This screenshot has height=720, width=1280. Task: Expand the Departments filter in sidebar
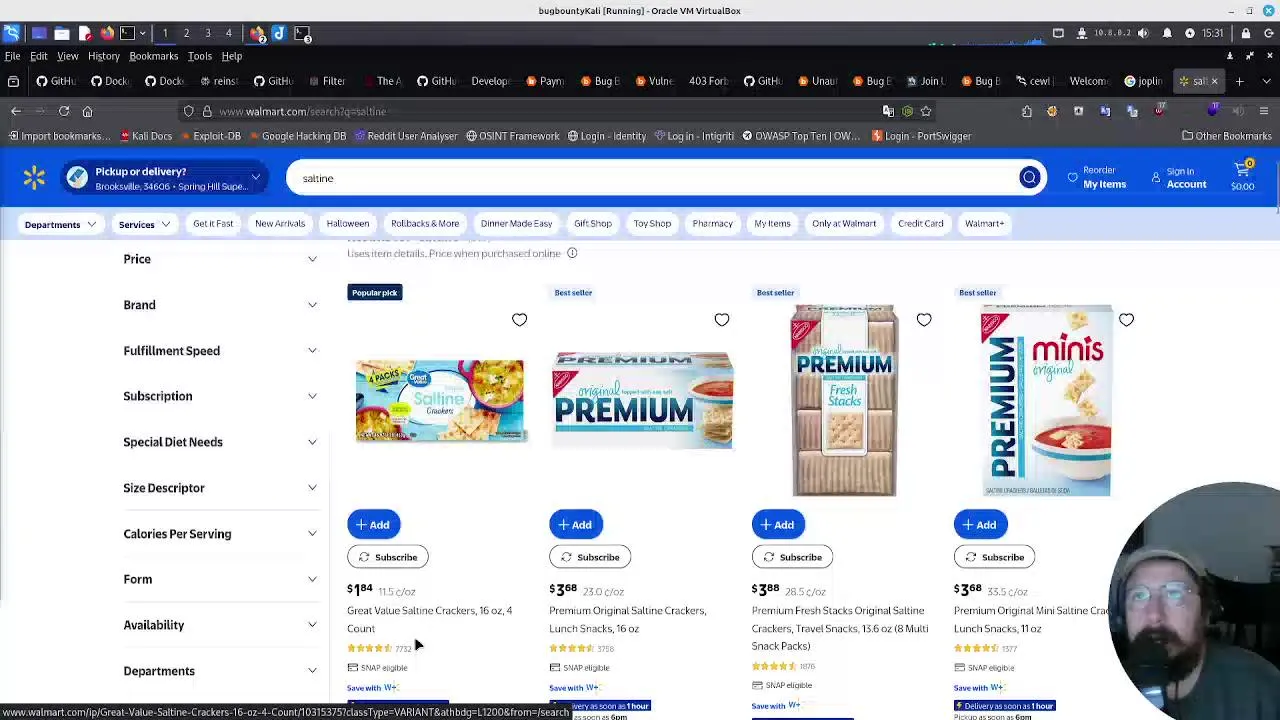coord(220,671)
